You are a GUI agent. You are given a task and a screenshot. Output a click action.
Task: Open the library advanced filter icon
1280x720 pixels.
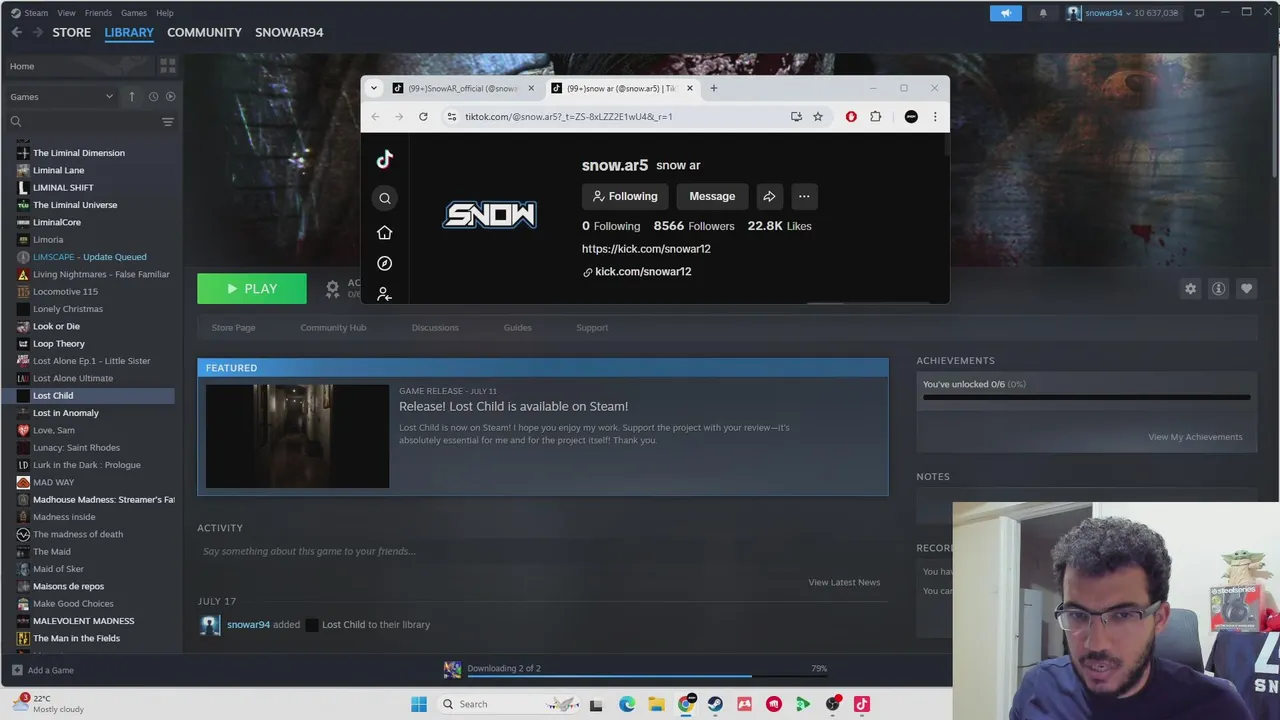(167, 122)
